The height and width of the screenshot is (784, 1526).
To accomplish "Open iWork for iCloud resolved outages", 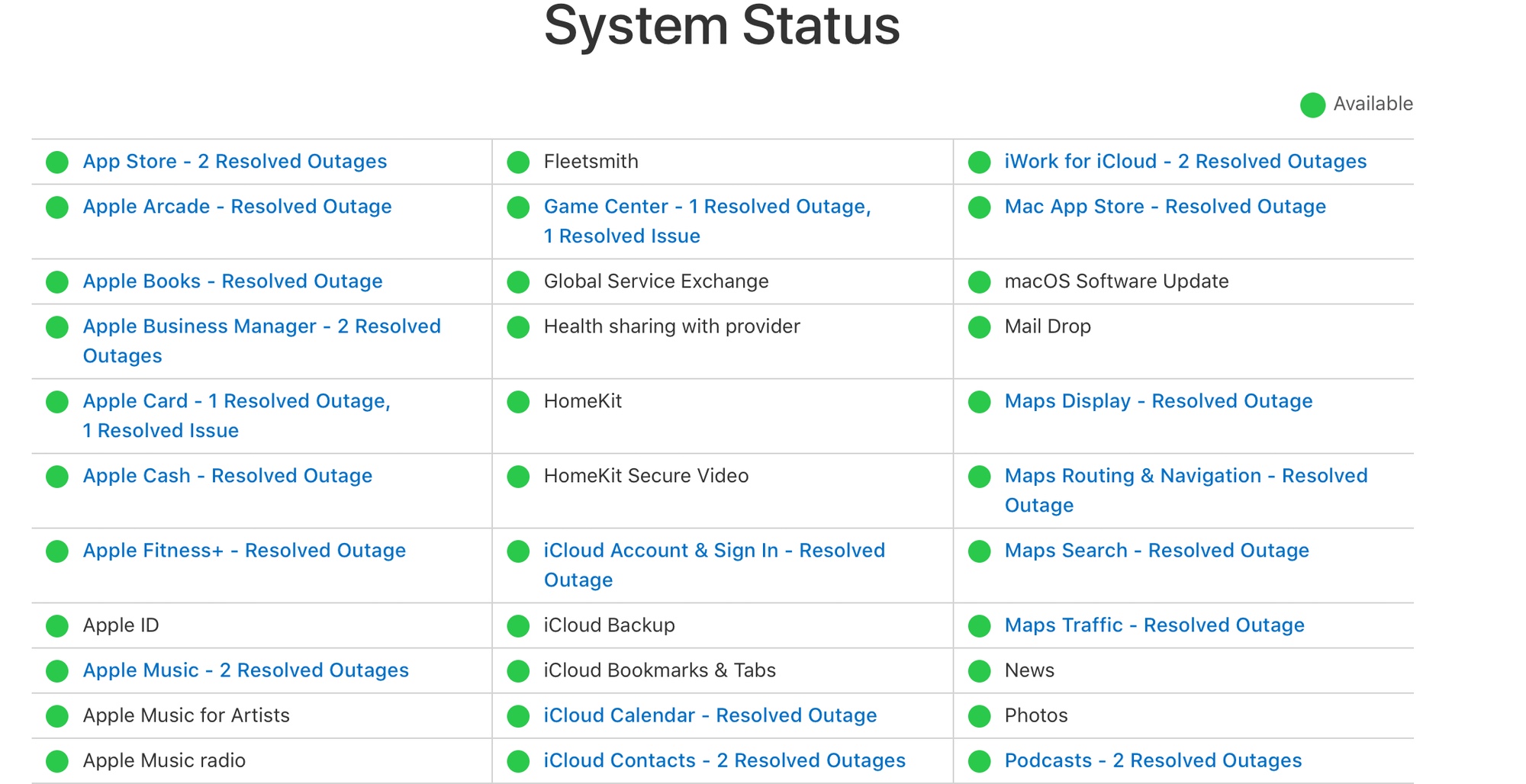I will pyautogui.click(x=1186, y=162).
